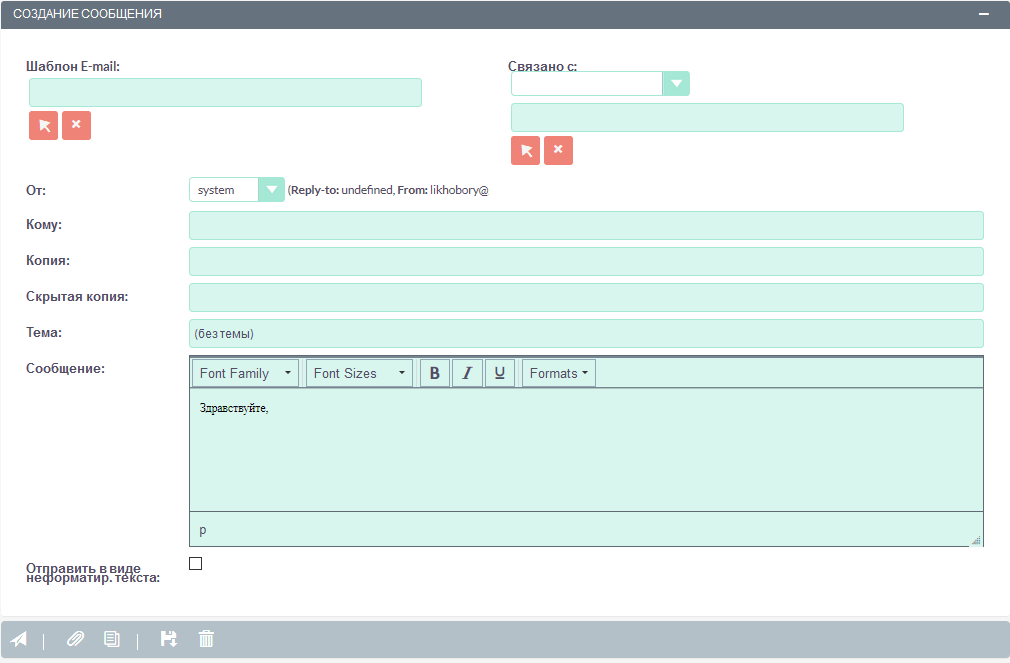Click select arrow button under Связано с
This screenshot has height=663, width=1010.
526,150
